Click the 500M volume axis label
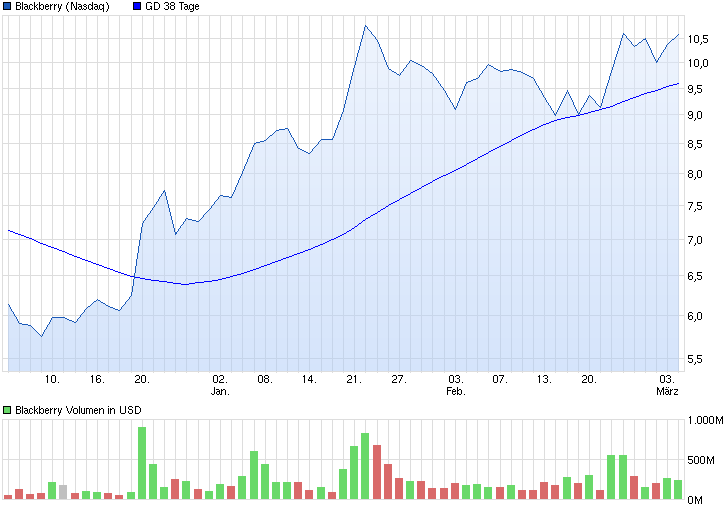The image size is (726, 508). [x=700, y=459]
